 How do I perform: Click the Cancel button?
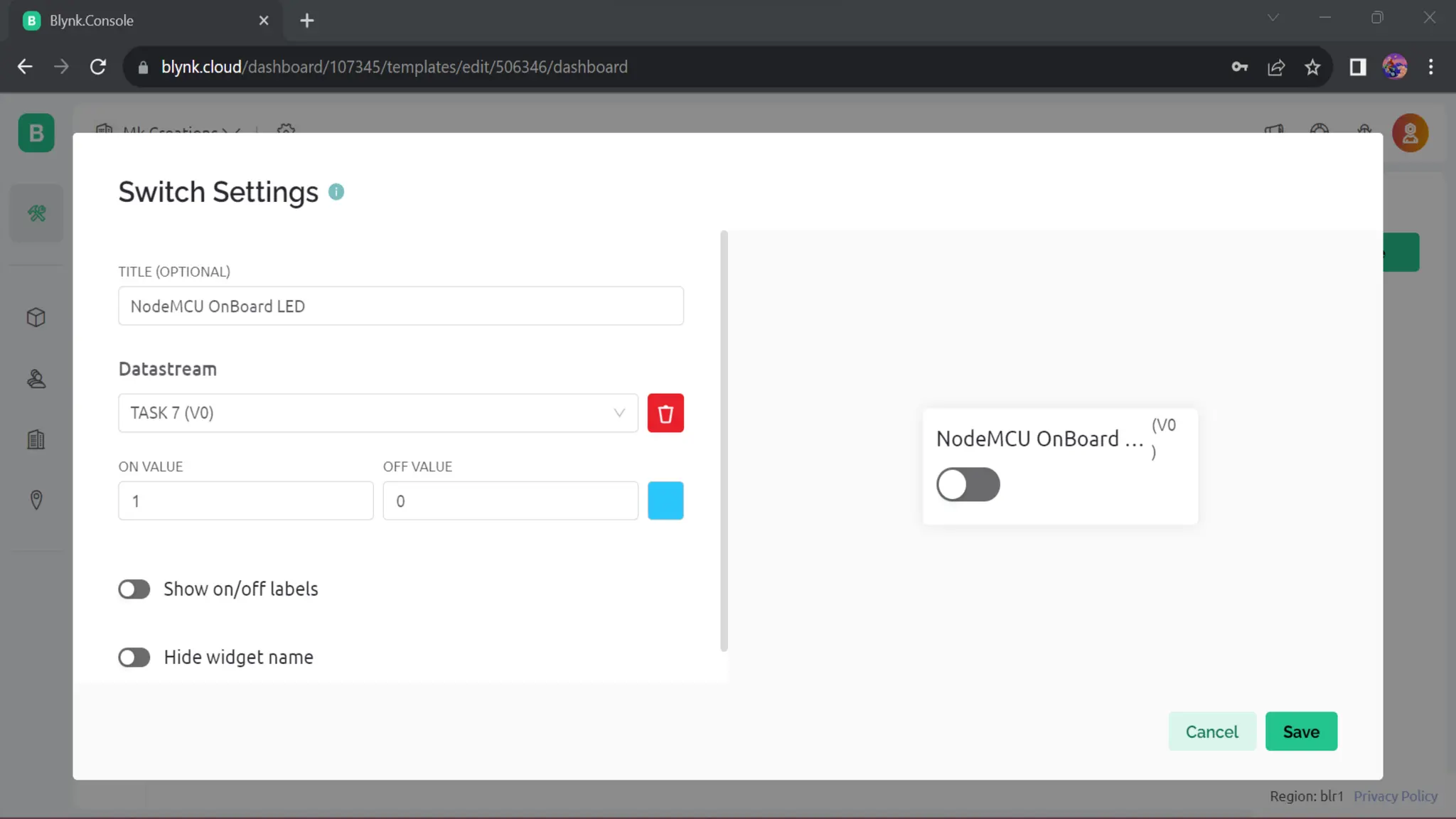pos(1211,732)
